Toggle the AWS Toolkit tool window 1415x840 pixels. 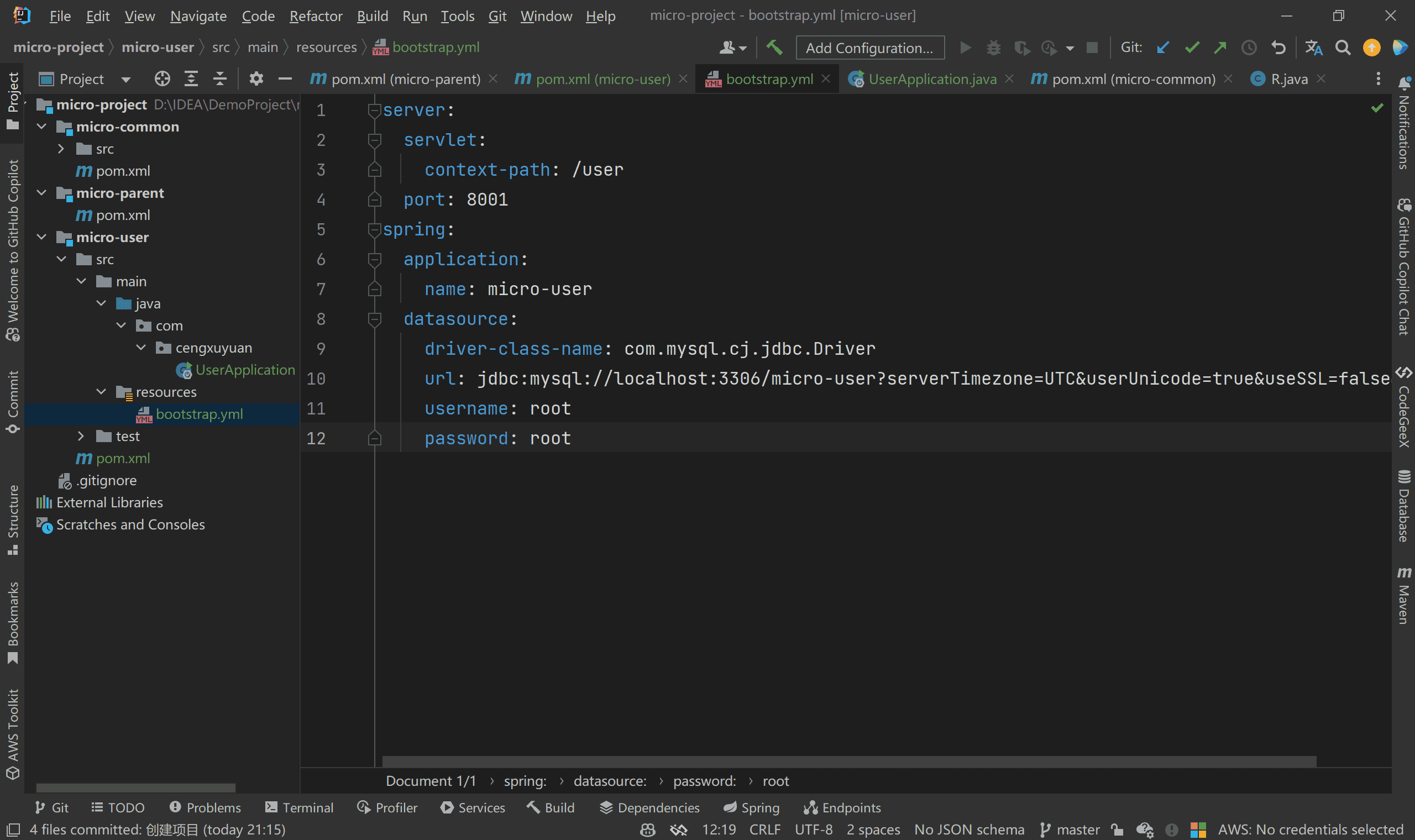click(13, 734)
